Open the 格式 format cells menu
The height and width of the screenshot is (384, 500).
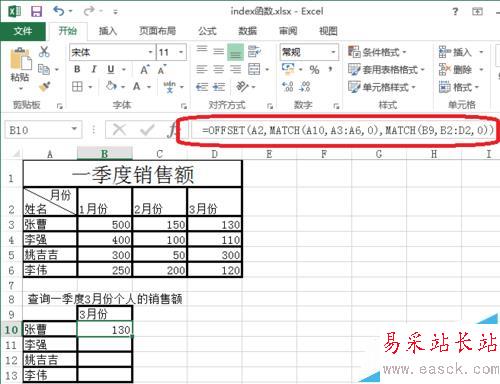click(x=458, y=87)
